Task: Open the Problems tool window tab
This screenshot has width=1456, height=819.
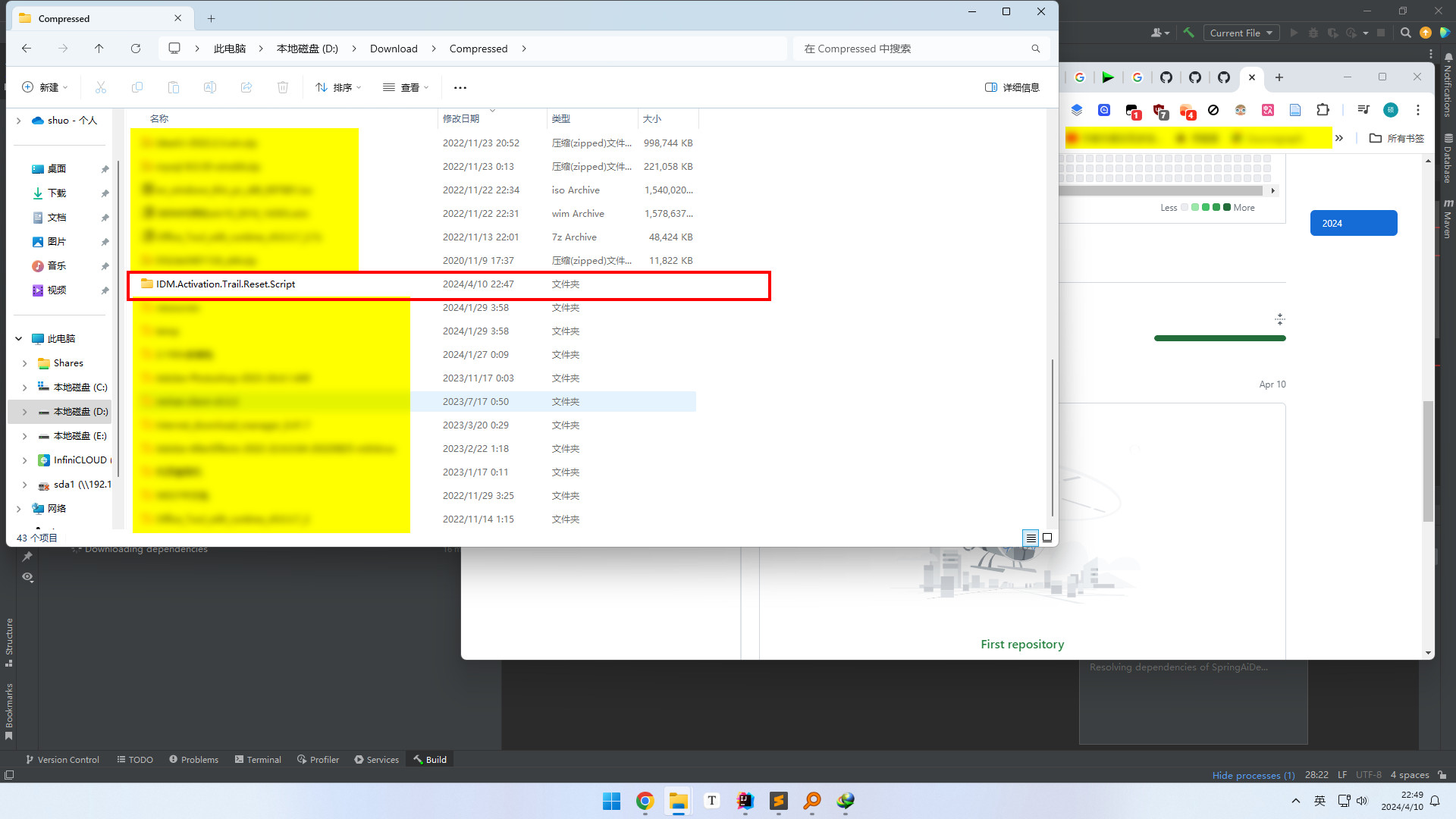Action: pos(194,759)
